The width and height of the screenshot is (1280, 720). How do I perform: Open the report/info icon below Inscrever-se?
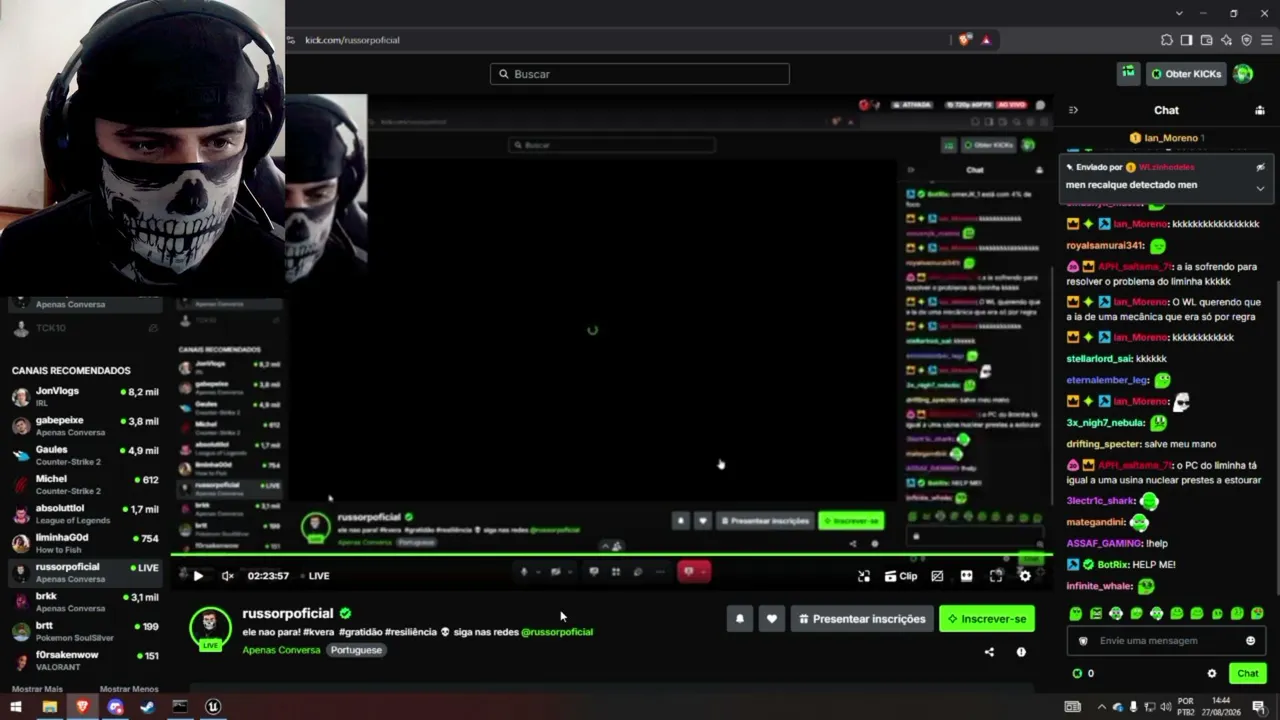point(1021,652)
